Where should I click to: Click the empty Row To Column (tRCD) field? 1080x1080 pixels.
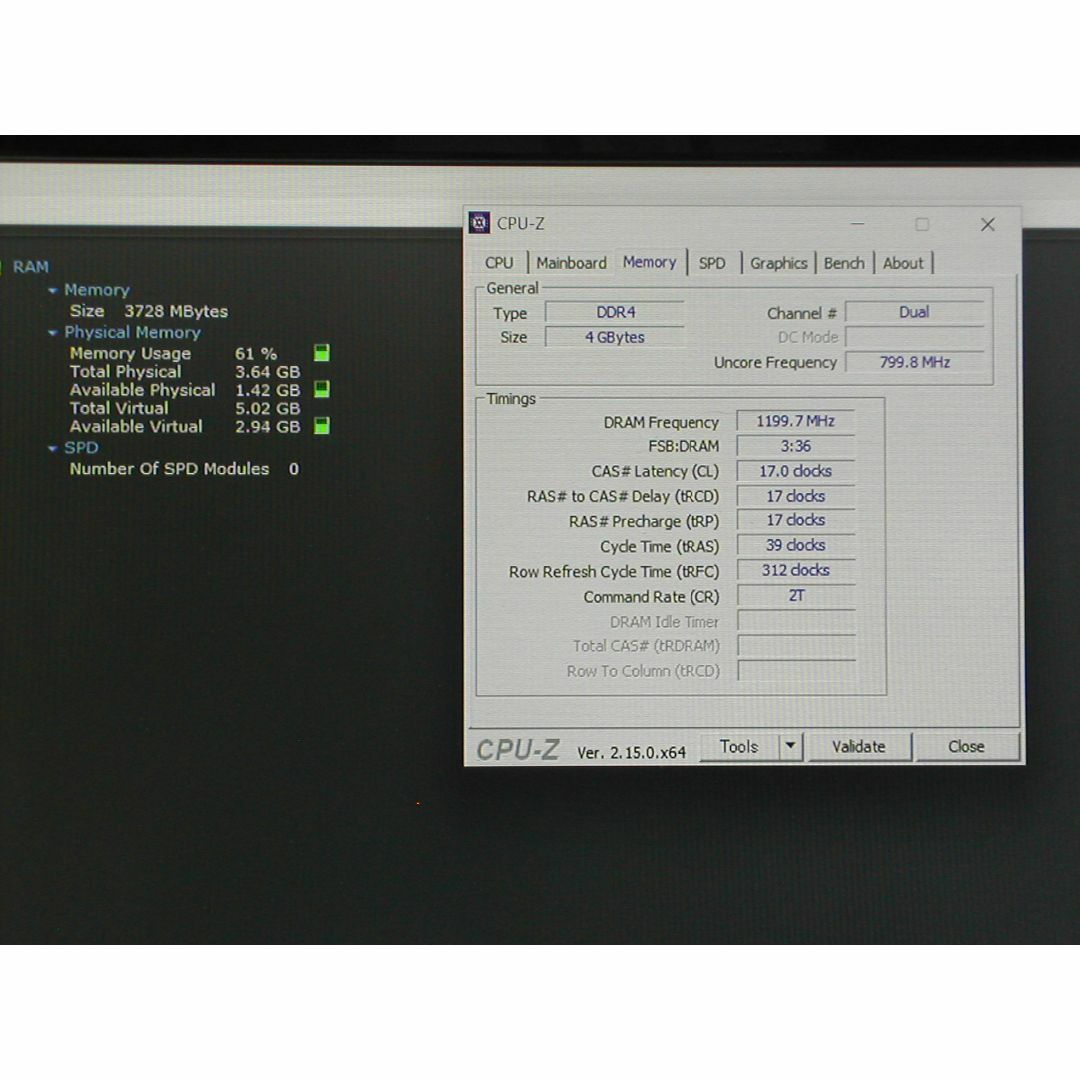pyautogui.click(x=796, y=671)
